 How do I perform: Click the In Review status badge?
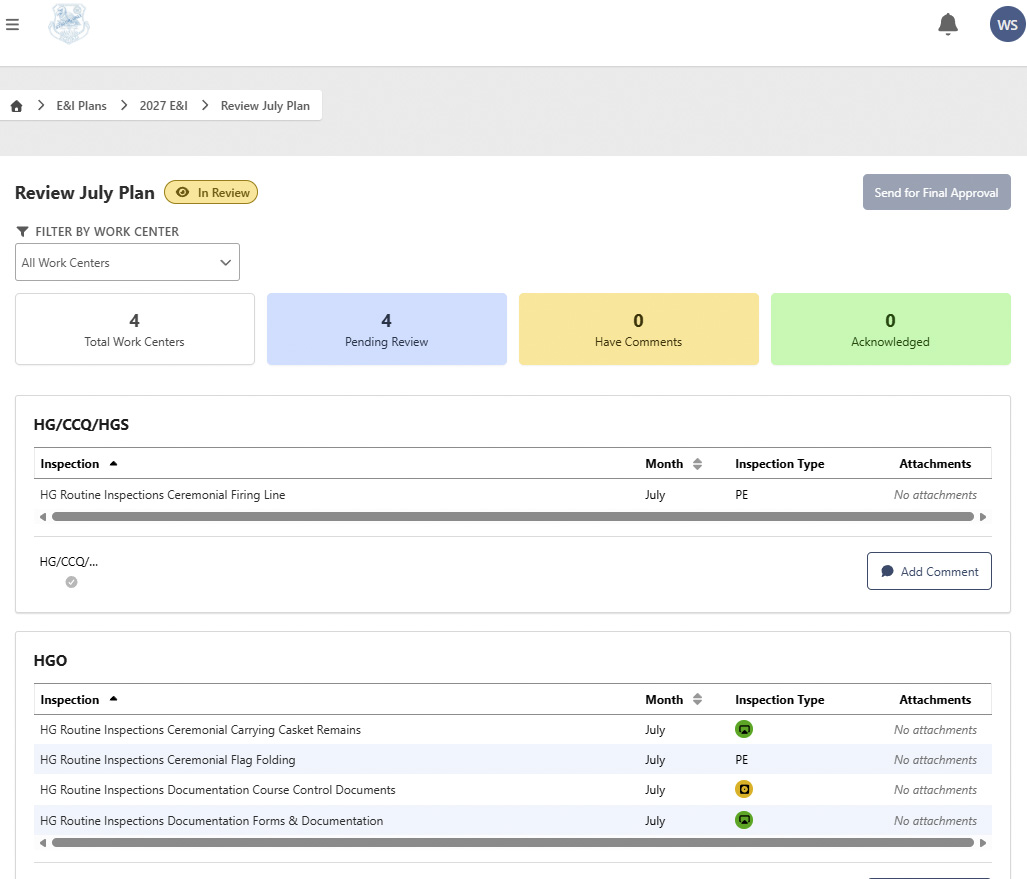211,193
